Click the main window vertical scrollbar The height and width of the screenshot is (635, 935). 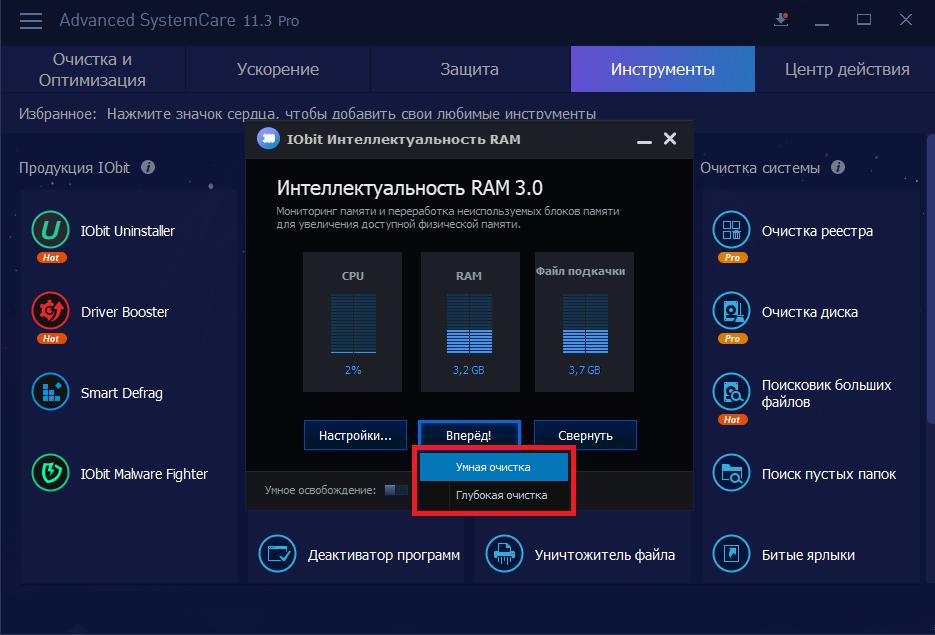930,280
